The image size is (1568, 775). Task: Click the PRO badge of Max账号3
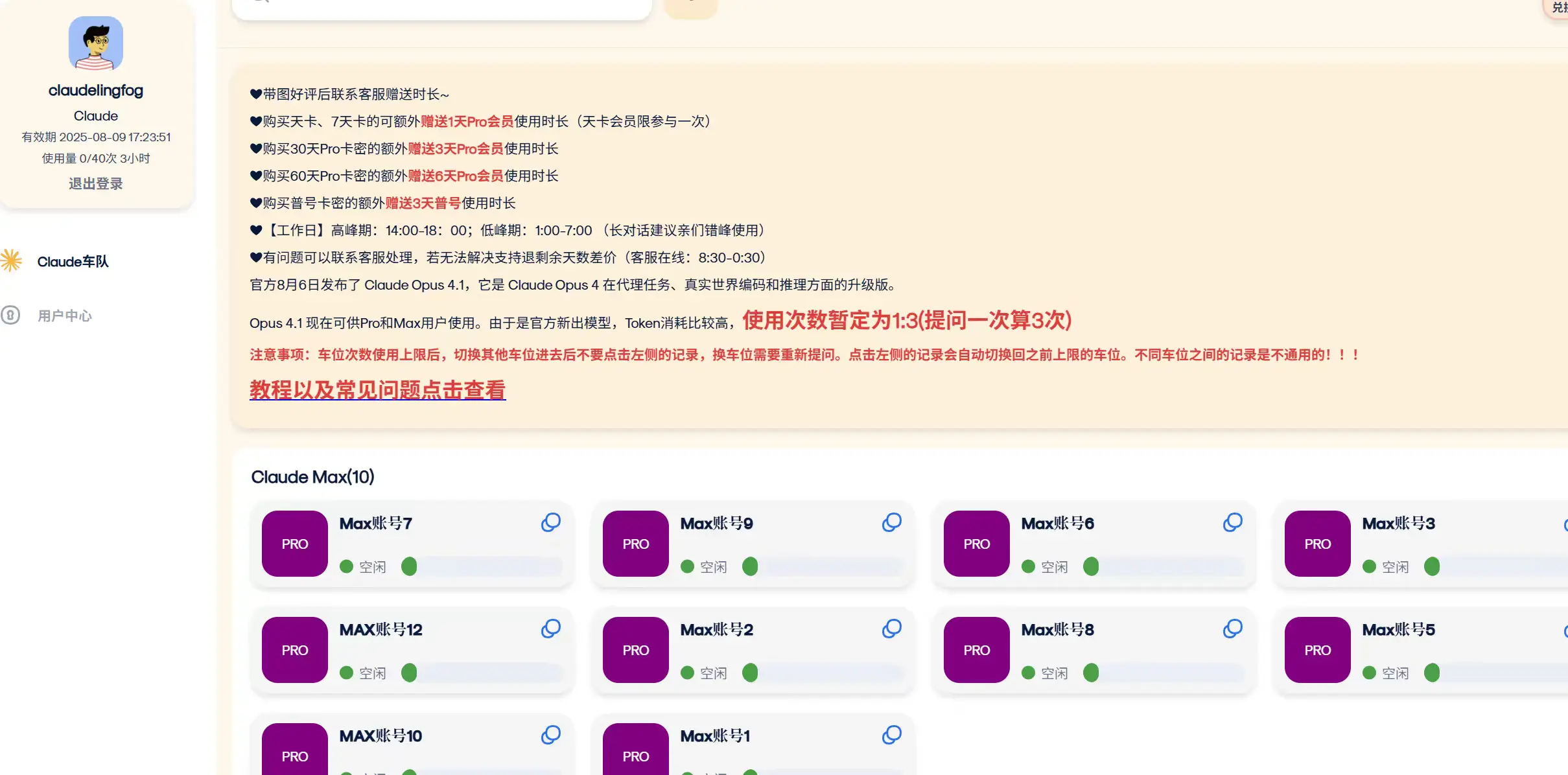[1318, 544]
